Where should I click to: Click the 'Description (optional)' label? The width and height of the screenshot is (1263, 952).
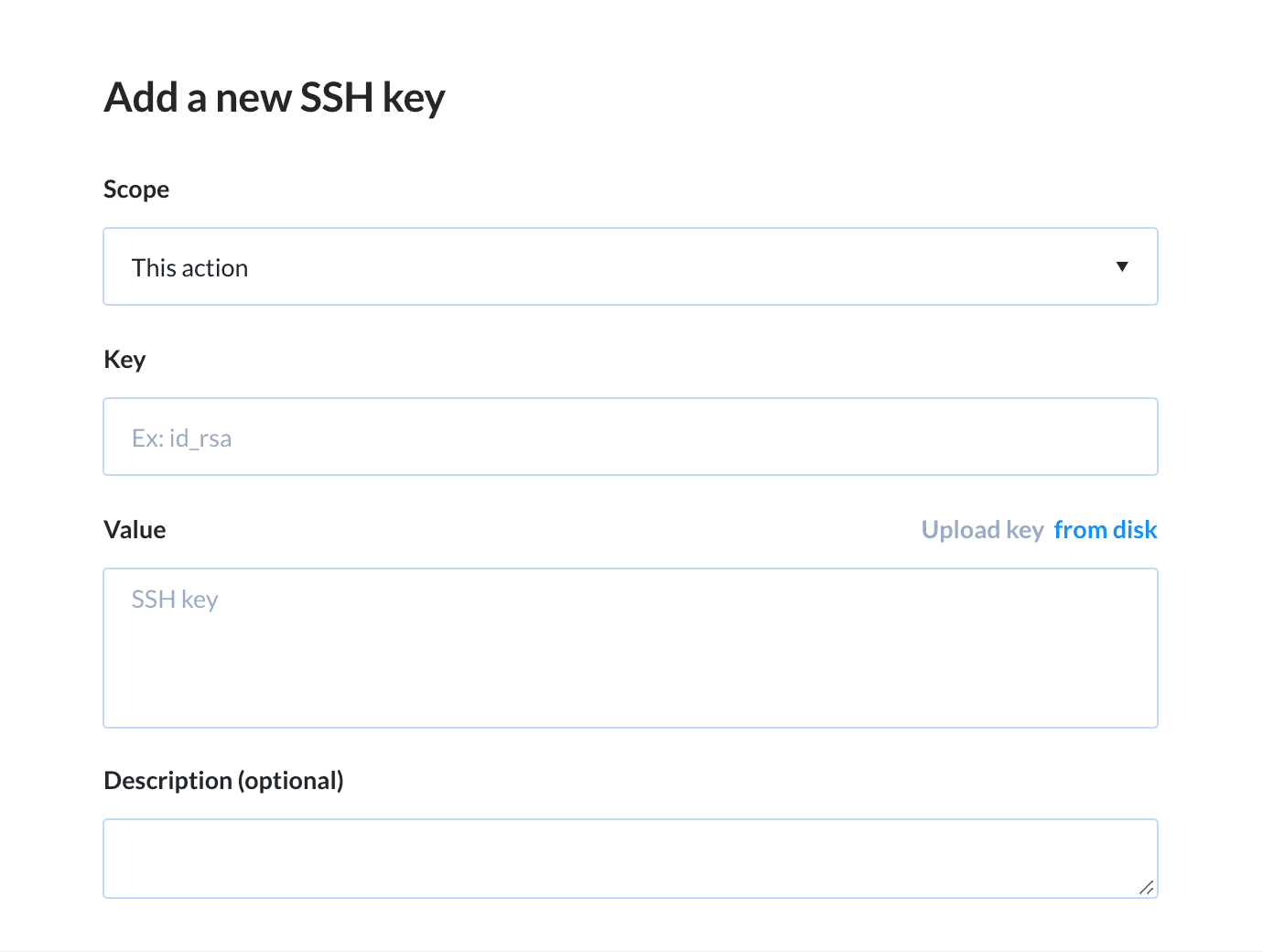[223, 781]
